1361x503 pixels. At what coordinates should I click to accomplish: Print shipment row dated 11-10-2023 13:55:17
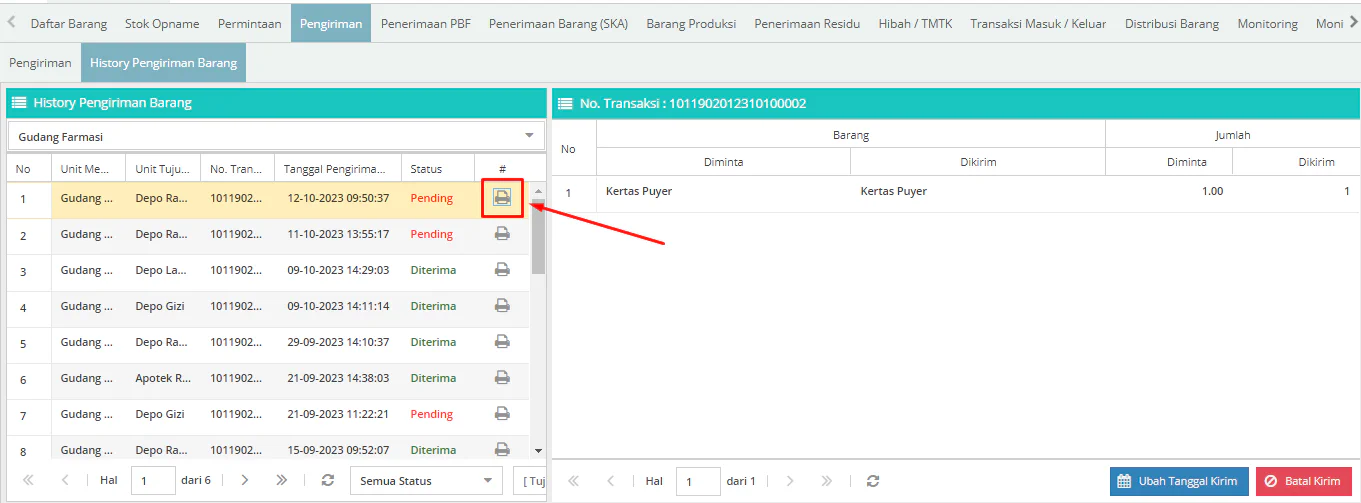click(x=502, y=234)
